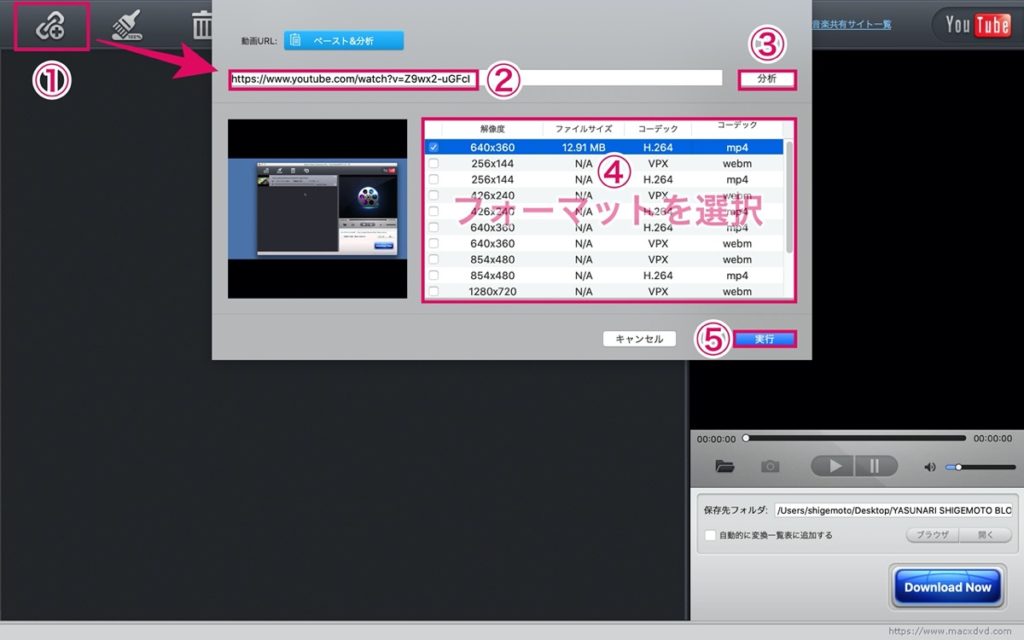The height and width of the screenshot is (640, 1024).
Task: Take a snapshot with camera icon
Action: coord(770,466)
